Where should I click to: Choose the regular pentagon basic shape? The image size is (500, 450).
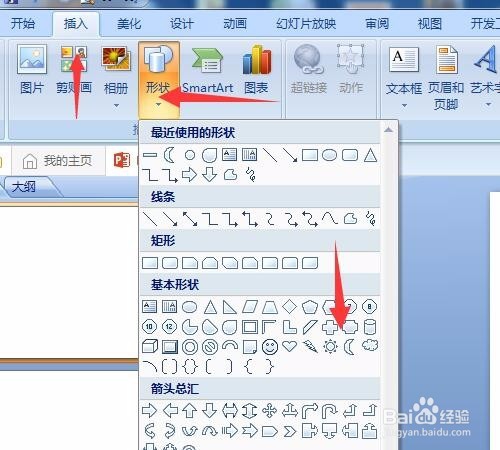click(x=310, y=307)
